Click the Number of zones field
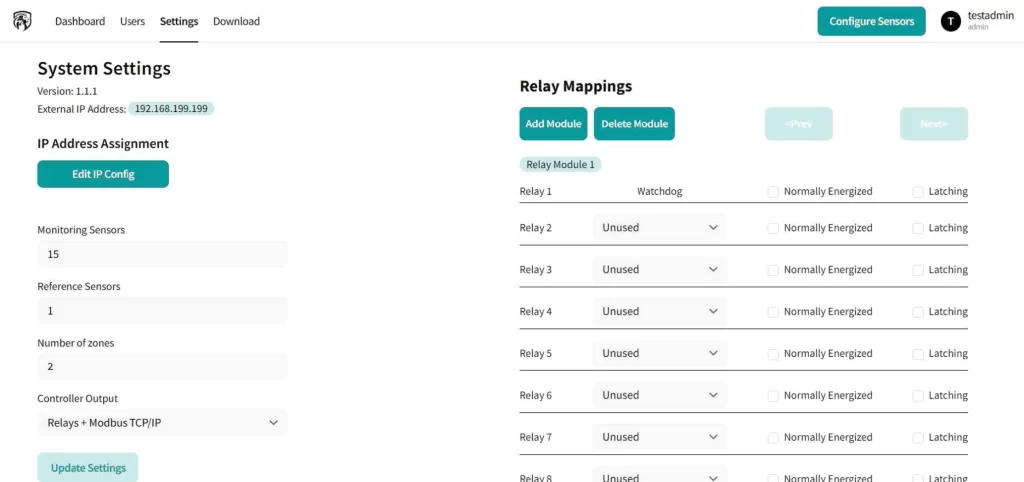This screenshot has height=482, width=1024. coord(162,367)
